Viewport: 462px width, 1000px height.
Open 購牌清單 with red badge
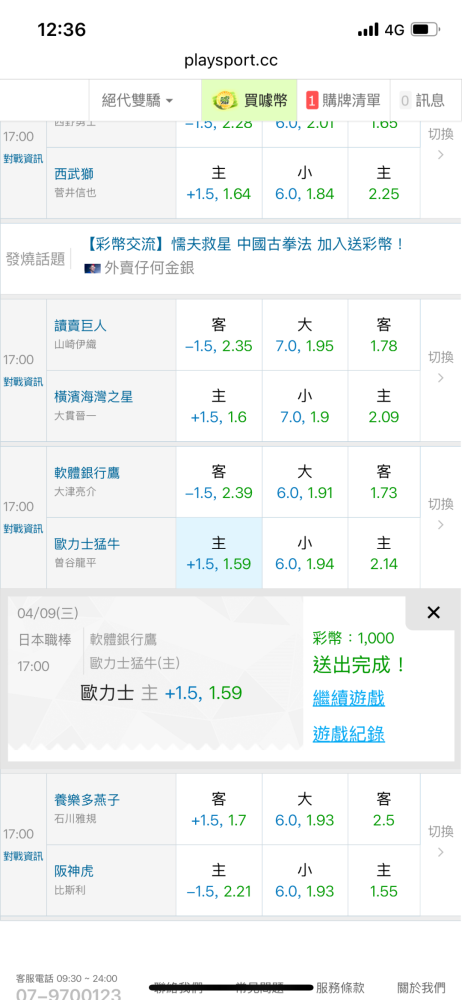point(343,100)
